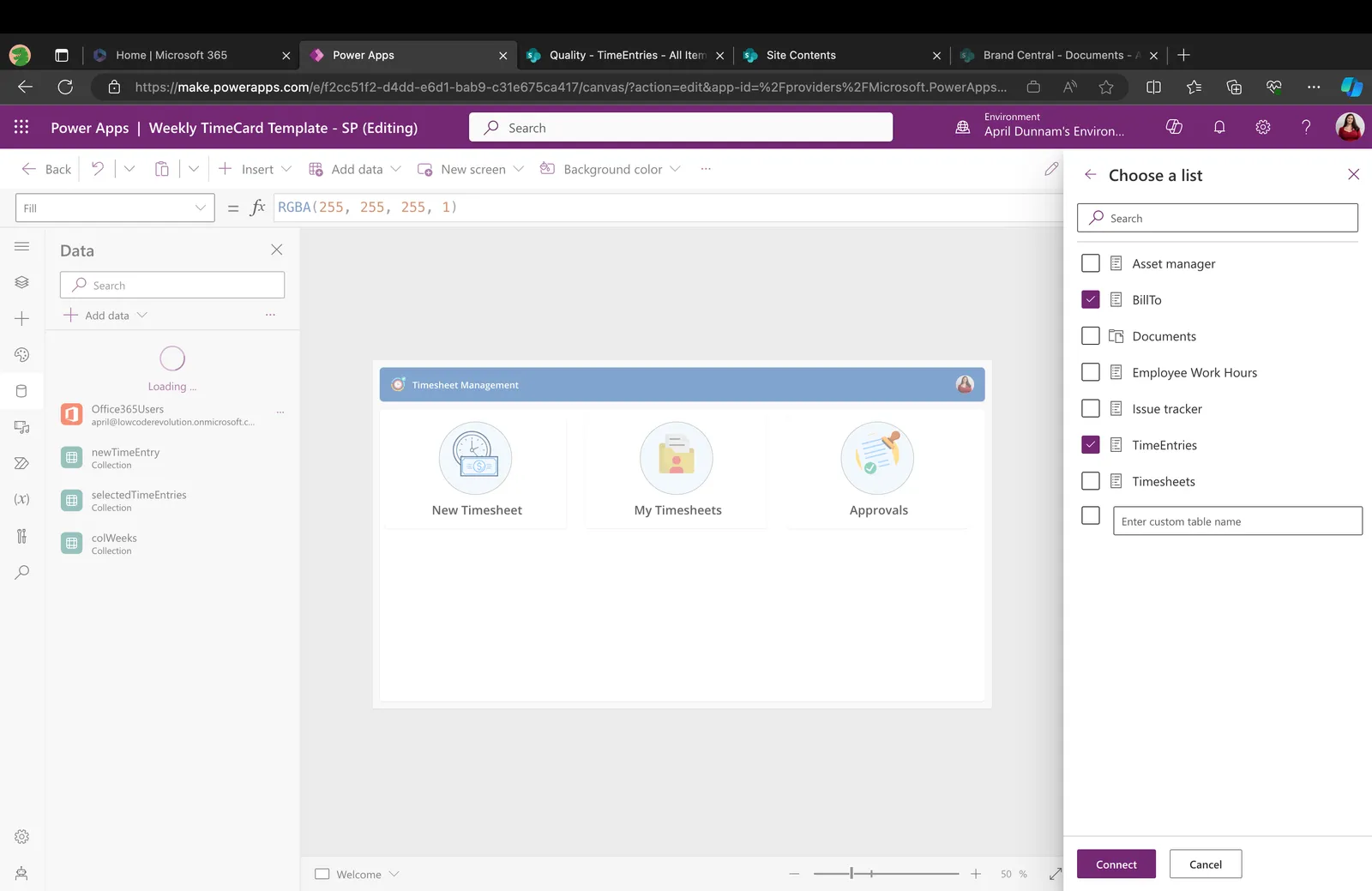Check the Asset manager list checkbox
Screen dimensions: 1372x891
[x=1091, y=263]
